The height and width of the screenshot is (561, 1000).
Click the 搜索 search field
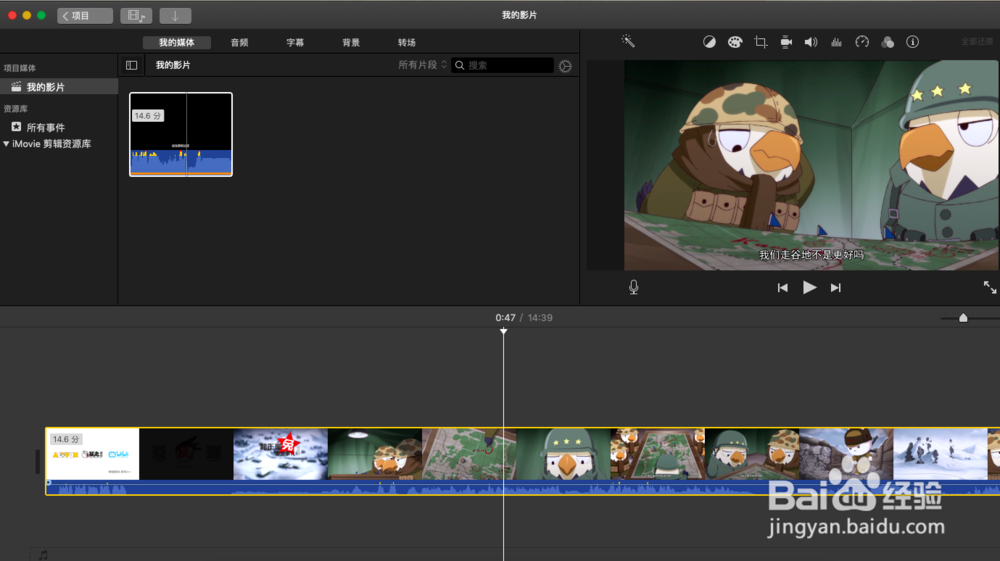pyautogui.click(x=503, y=65)
